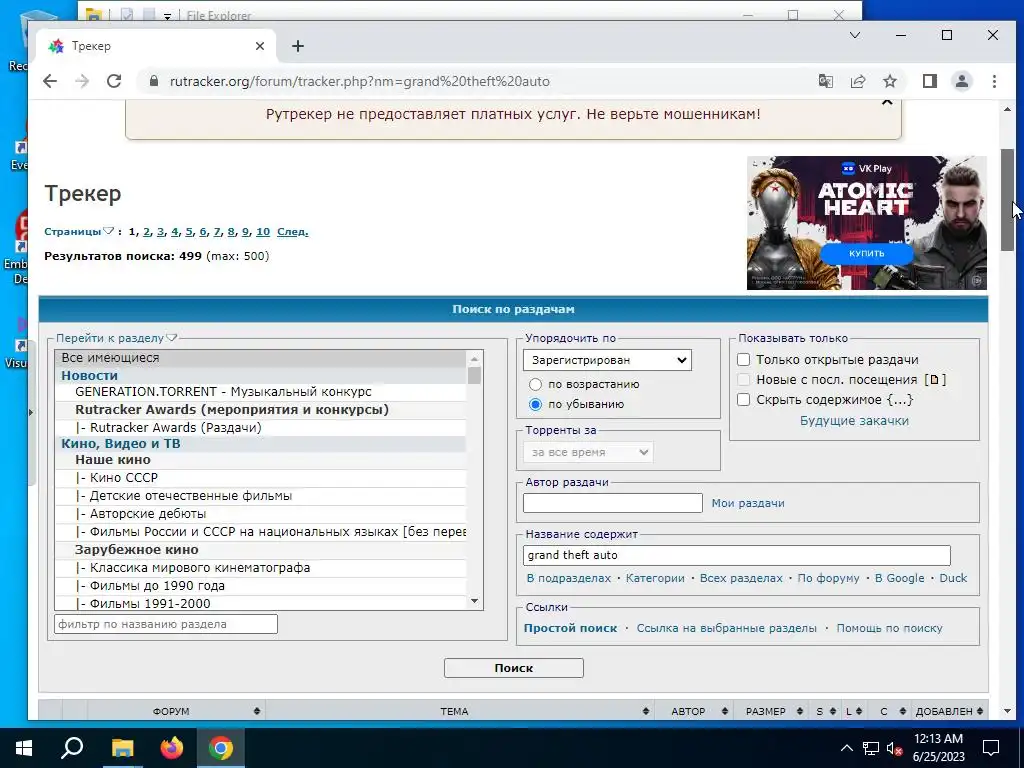This screenshot has width=1024, height=768.
Task: Switch to Chrome on the taskbar
Action: coord(221,748)
